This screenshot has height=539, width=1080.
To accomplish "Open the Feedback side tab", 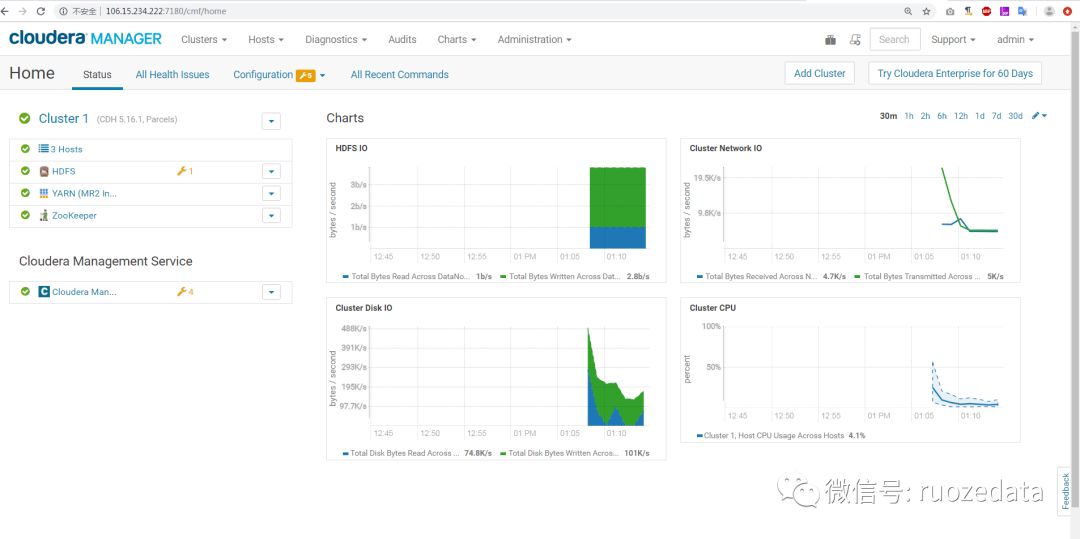I will tap(1066, 491).
